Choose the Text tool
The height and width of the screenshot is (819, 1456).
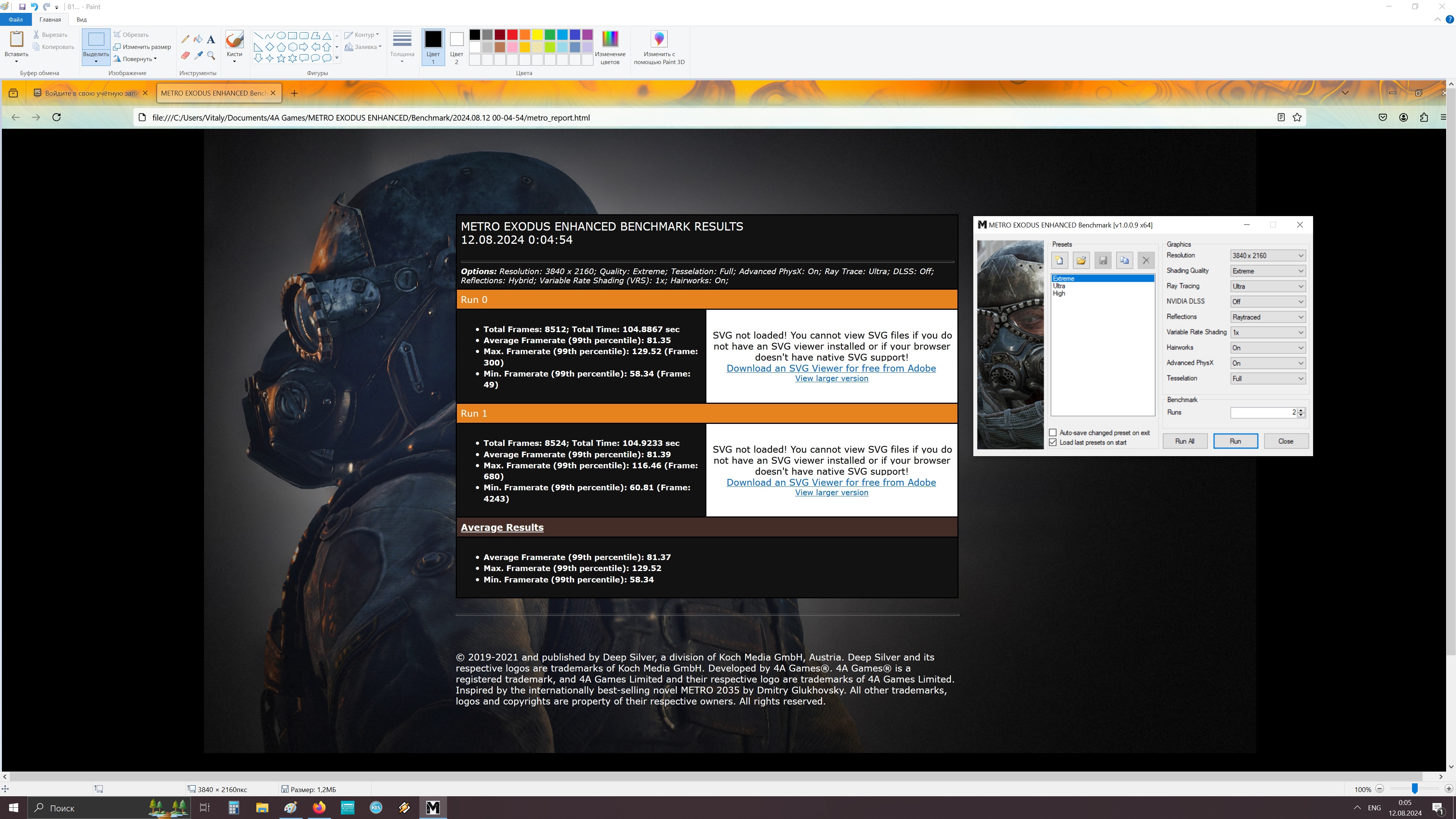pos(211,39)
